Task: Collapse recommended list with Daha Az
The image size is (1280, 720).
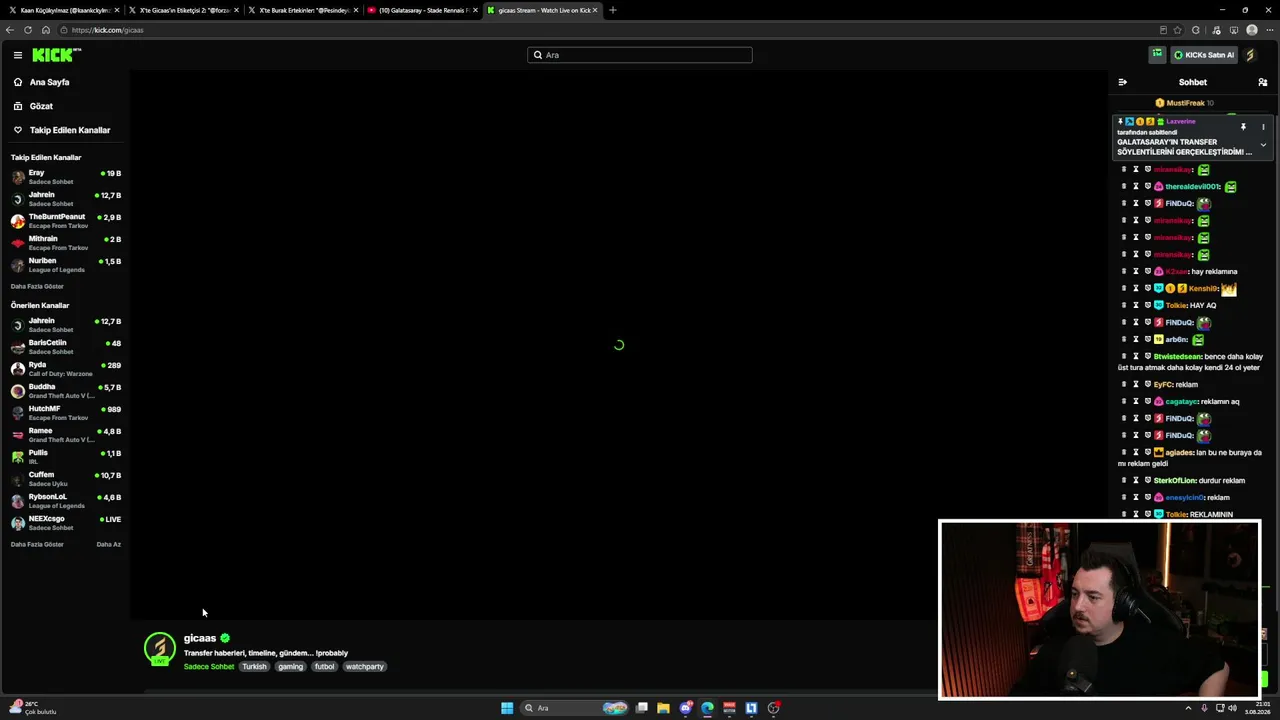Action: [108, 544]
